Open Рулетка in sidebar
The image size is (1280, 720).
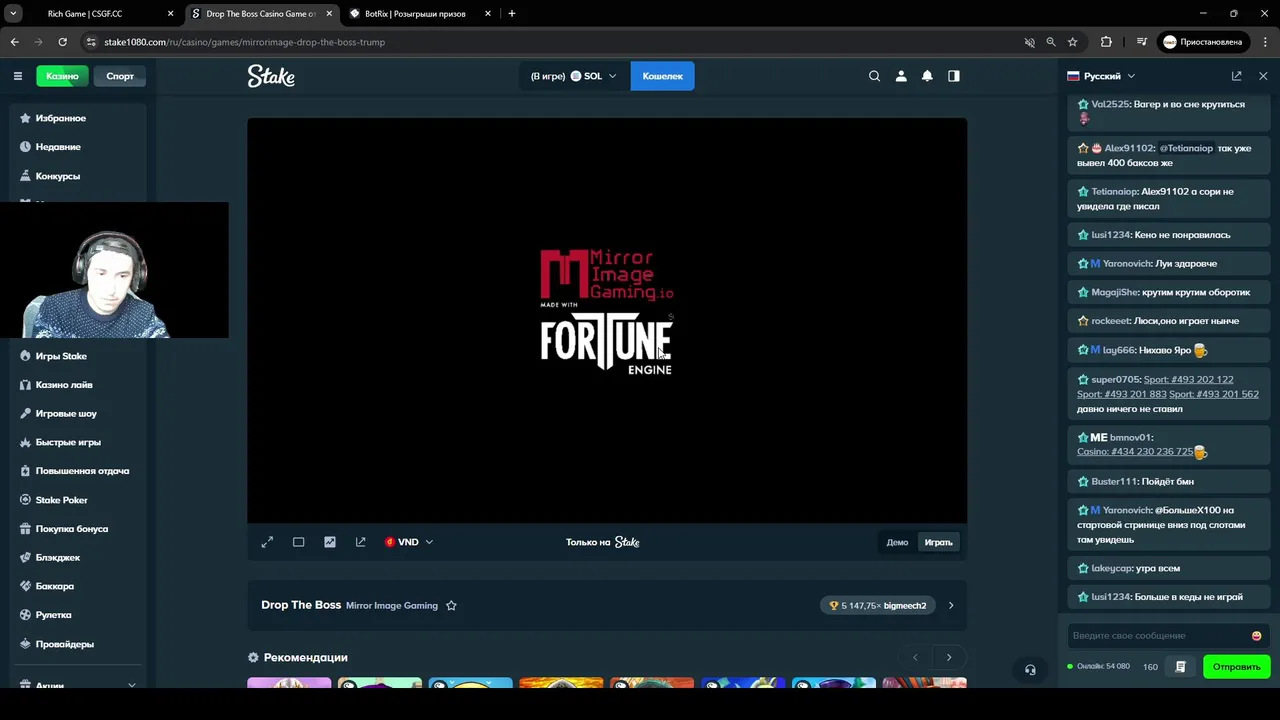[78, 615]
